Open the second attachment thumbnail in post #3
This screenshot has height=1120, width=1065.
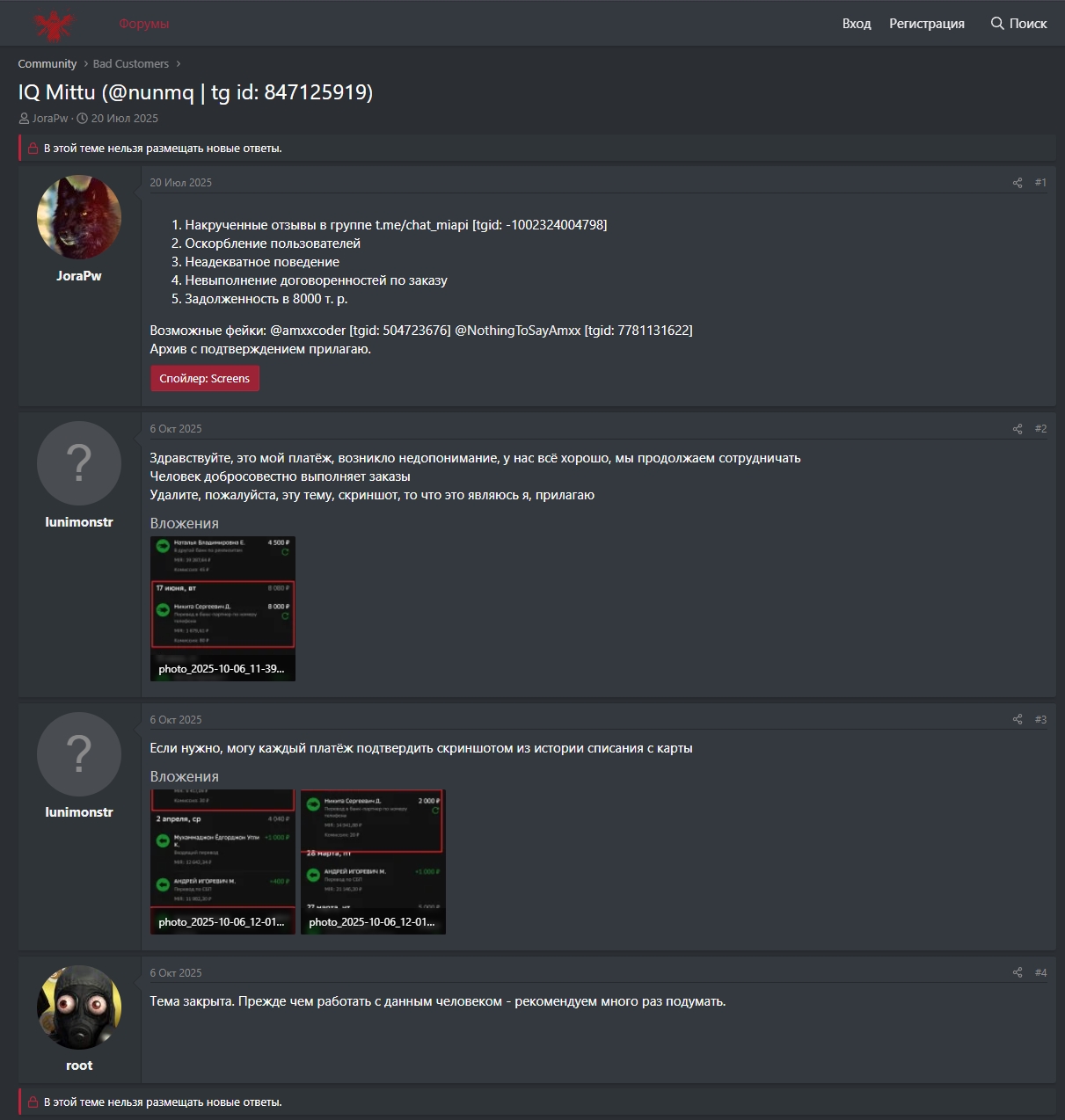coord(373,861)
